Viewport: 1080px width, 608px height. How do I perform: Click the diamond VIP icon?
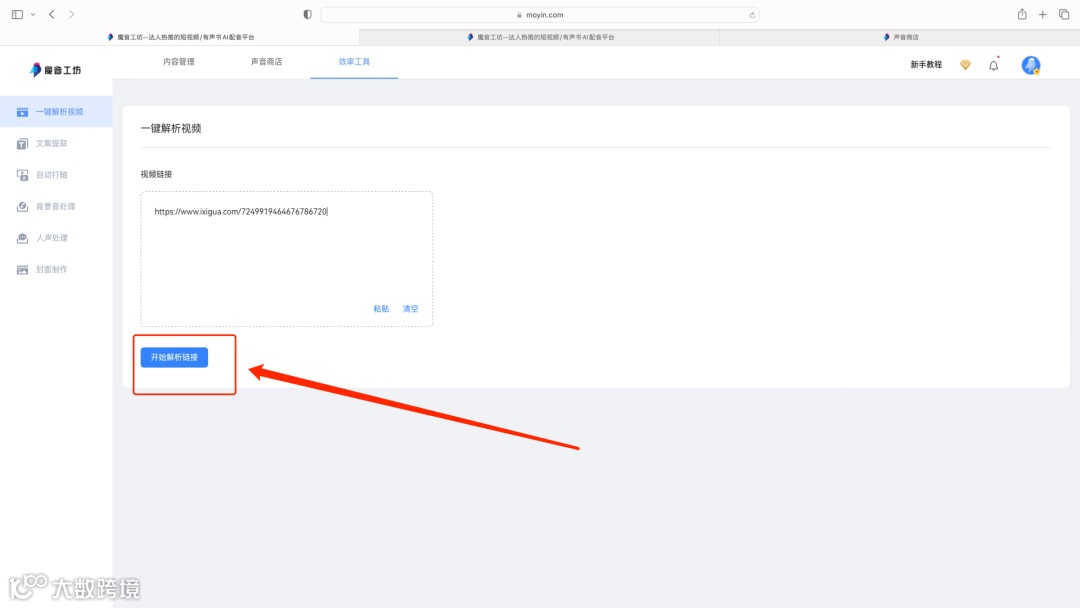click(965, 65)
